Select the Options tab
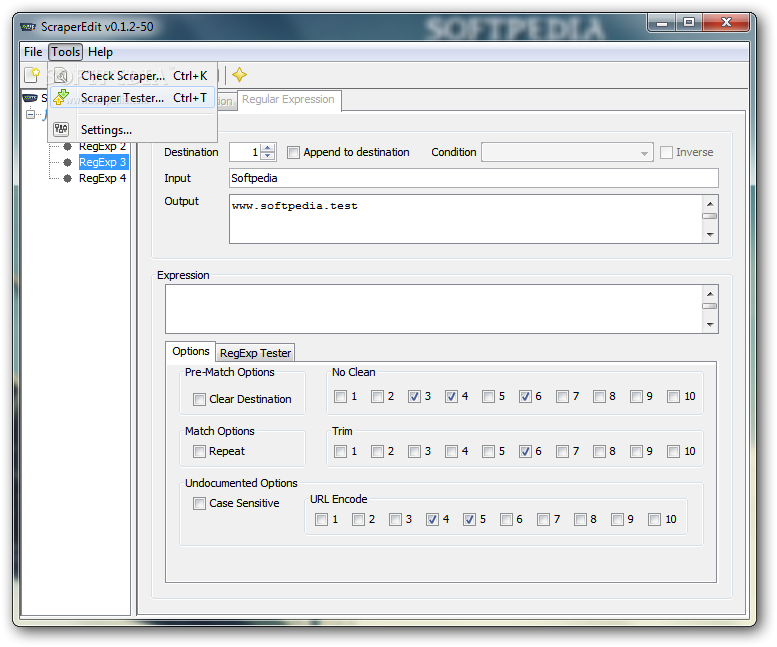The height and width of the screenshot is (647, 777). [191, 351]
